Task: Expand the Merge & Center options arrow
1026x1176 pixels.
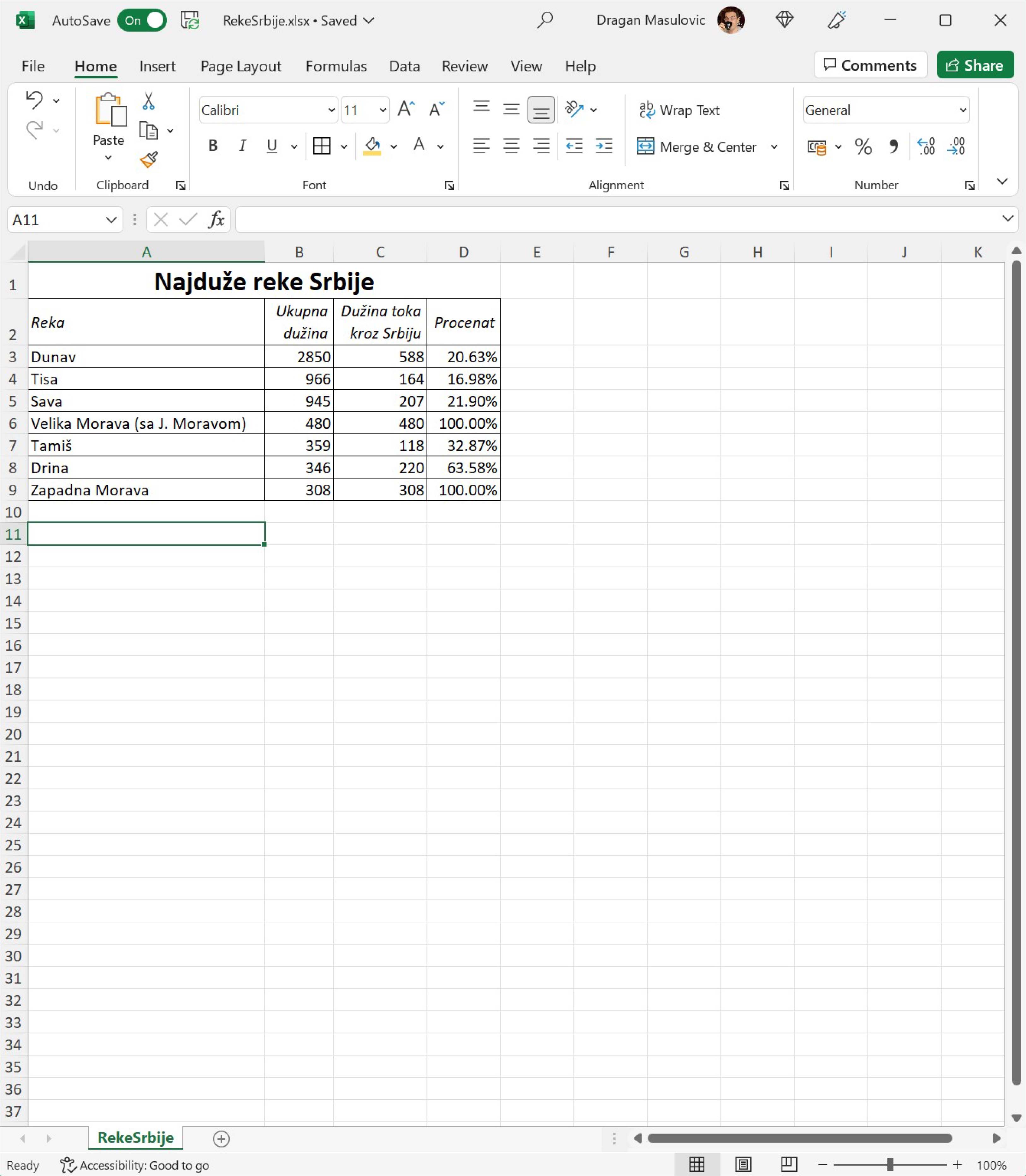Action: pos(774,147)
